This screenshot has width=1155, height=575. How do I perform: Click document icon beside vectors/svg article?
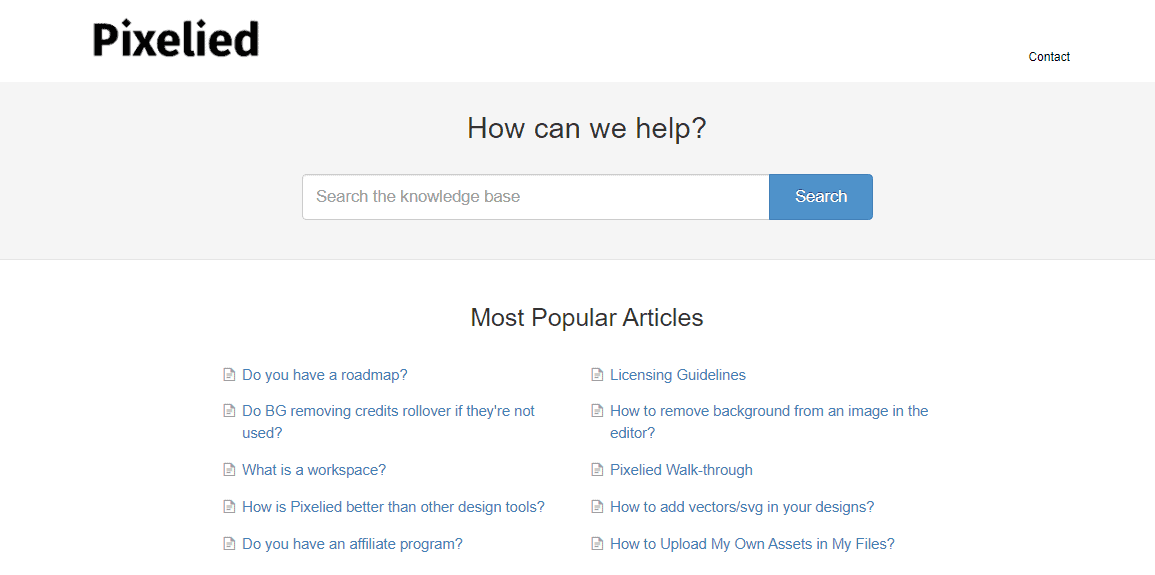tap(597, 507)
